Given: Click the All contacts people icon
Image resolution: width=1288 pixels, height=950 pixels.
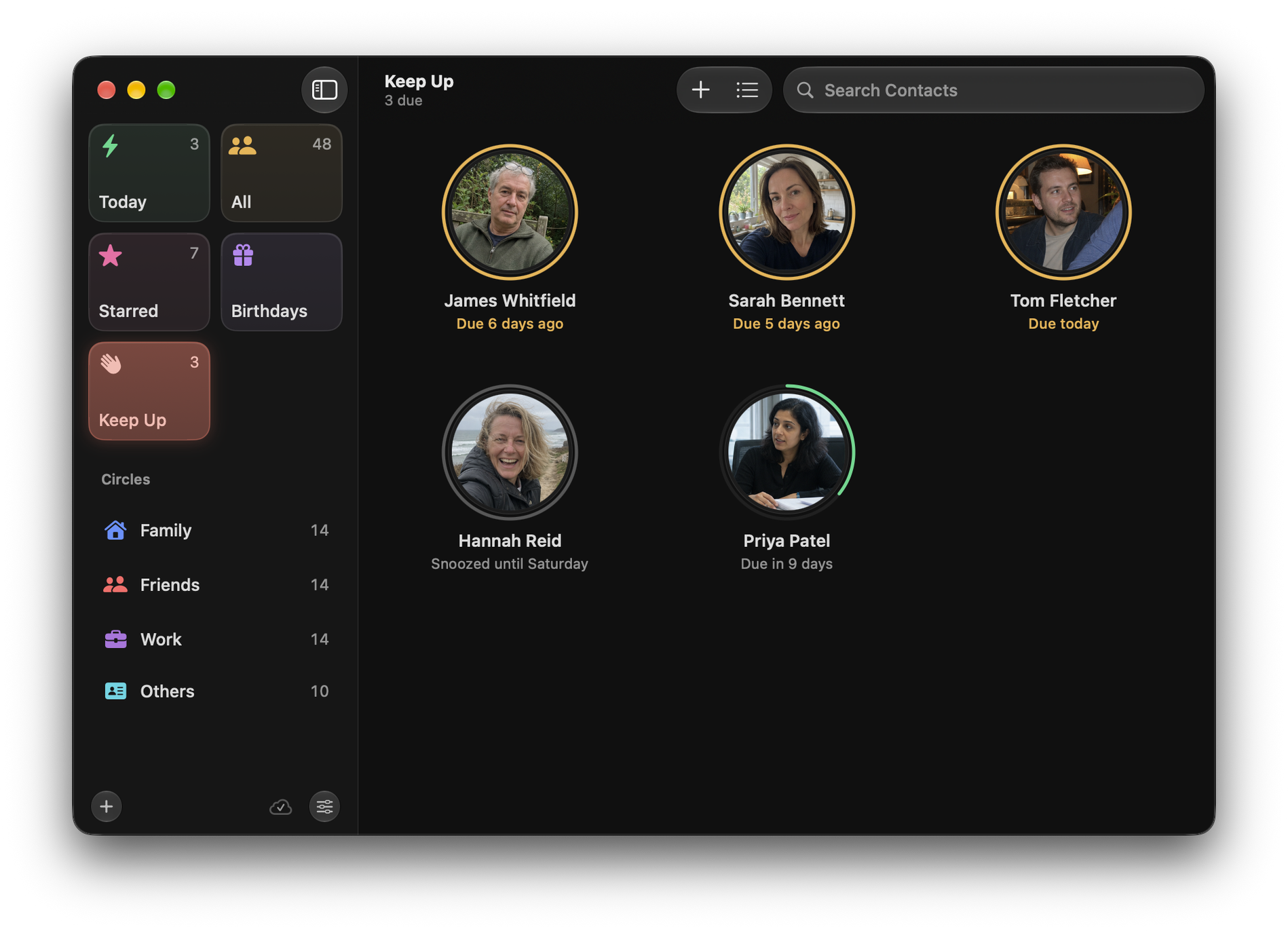Looking at the screenshot, I should 242,145.
